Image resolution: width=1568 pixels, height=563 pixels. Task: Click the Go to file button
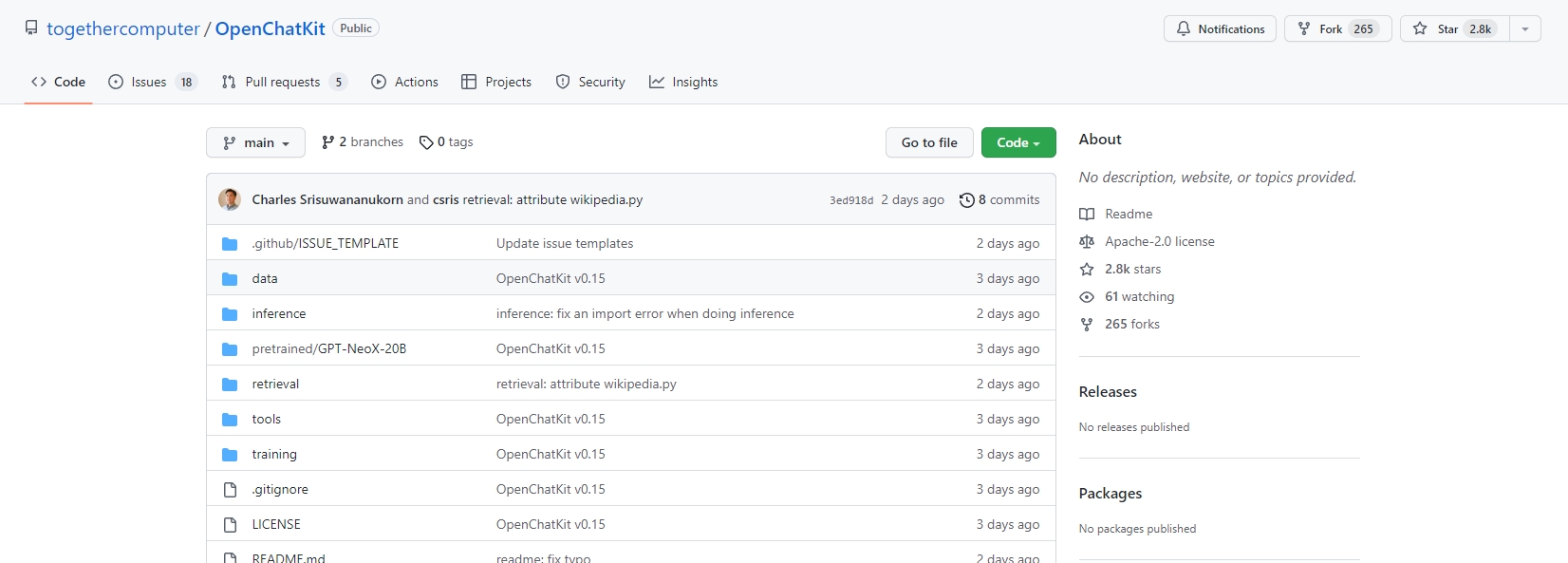(929, 142)
